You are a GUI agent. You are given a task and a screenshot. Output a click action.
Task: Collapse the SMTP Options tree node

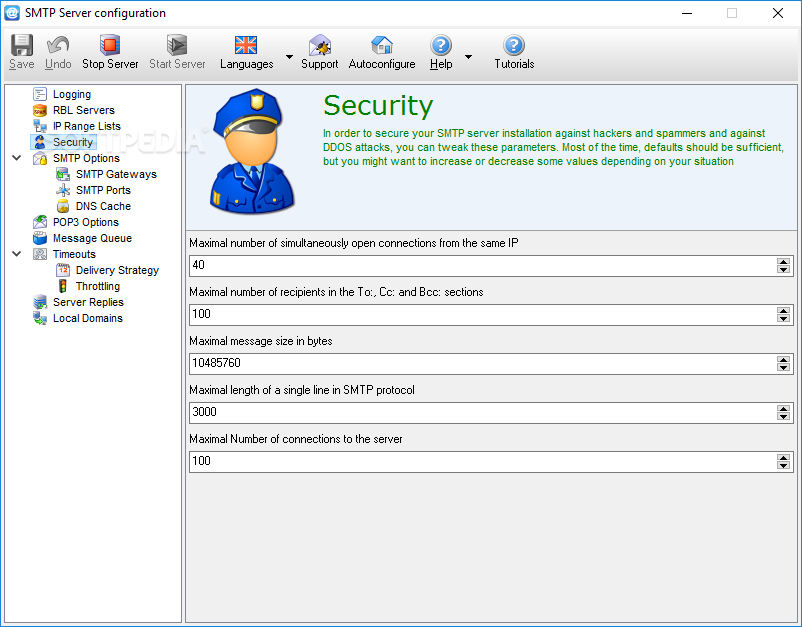click(x=16, y=158)
